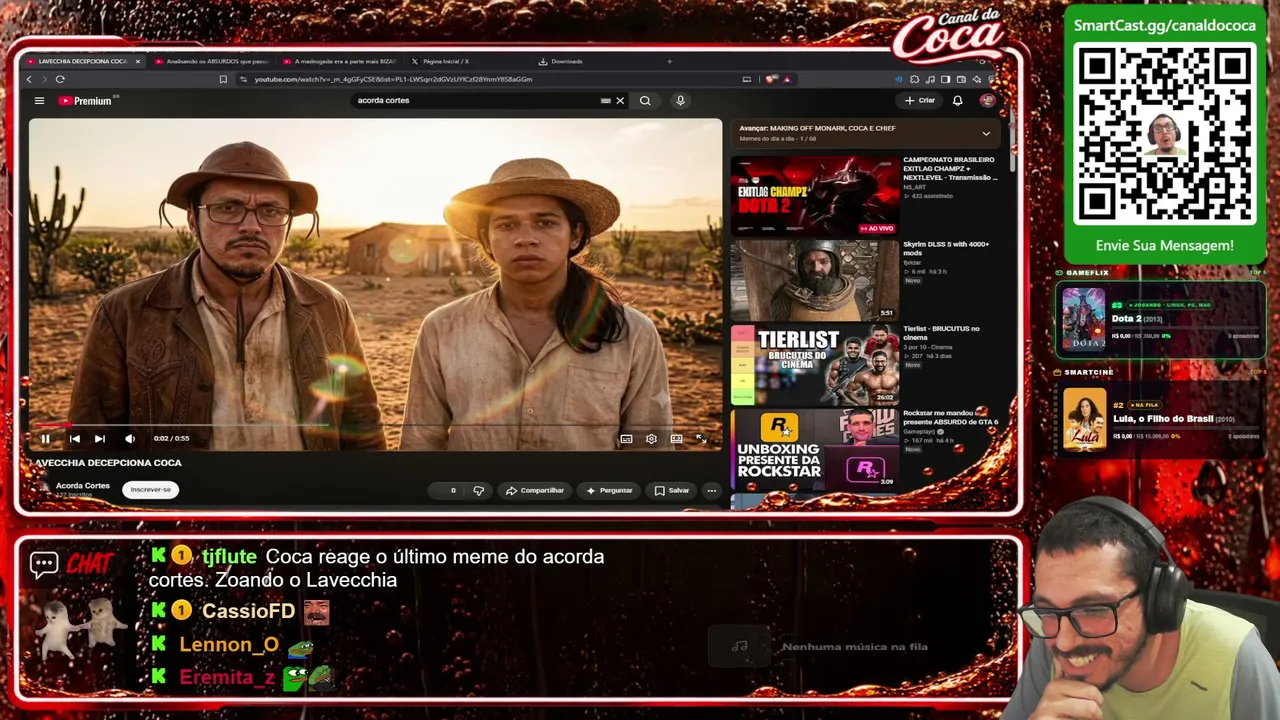Open the account avatar menu

pyautogui.click(x=987, y=100)
